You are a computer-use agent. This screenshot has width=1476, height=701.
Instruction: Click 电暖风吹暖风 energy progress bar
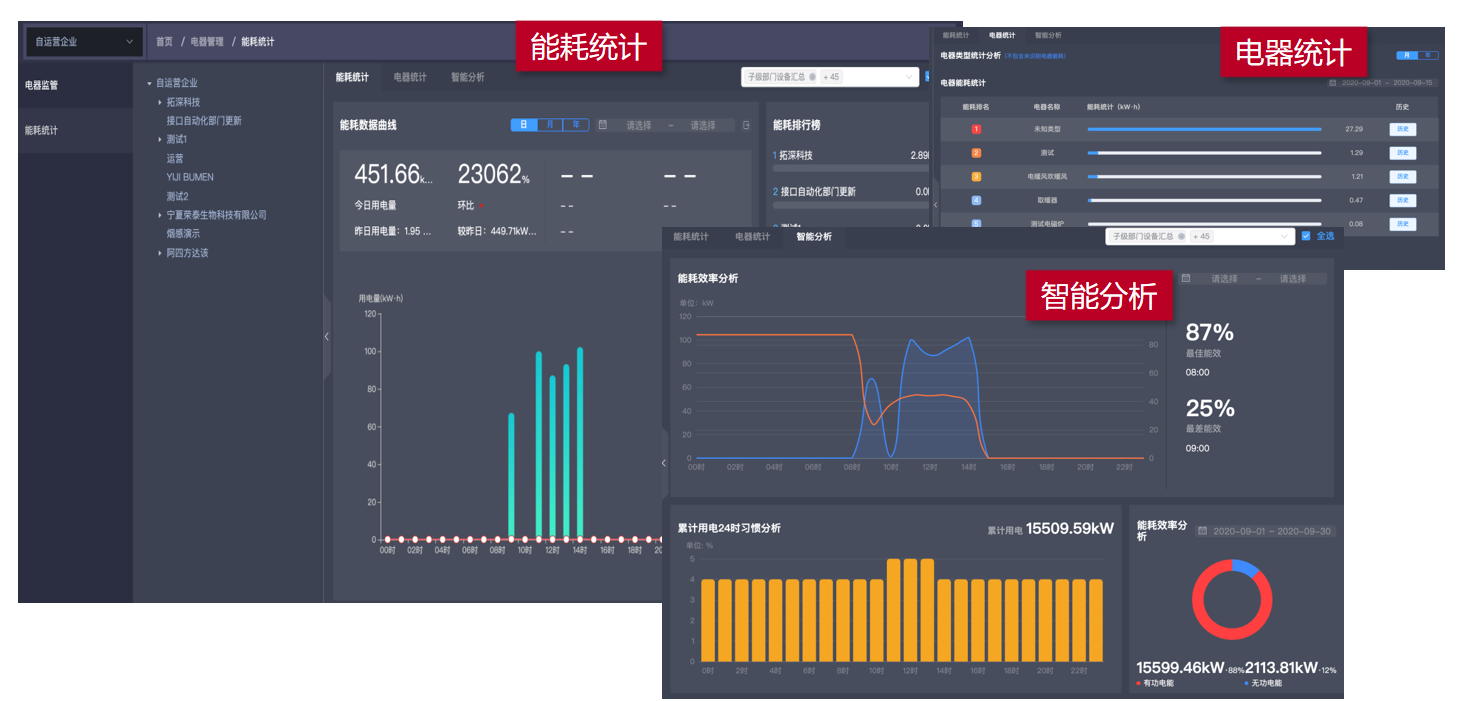pyautogui.click(x=1204, y=177)
